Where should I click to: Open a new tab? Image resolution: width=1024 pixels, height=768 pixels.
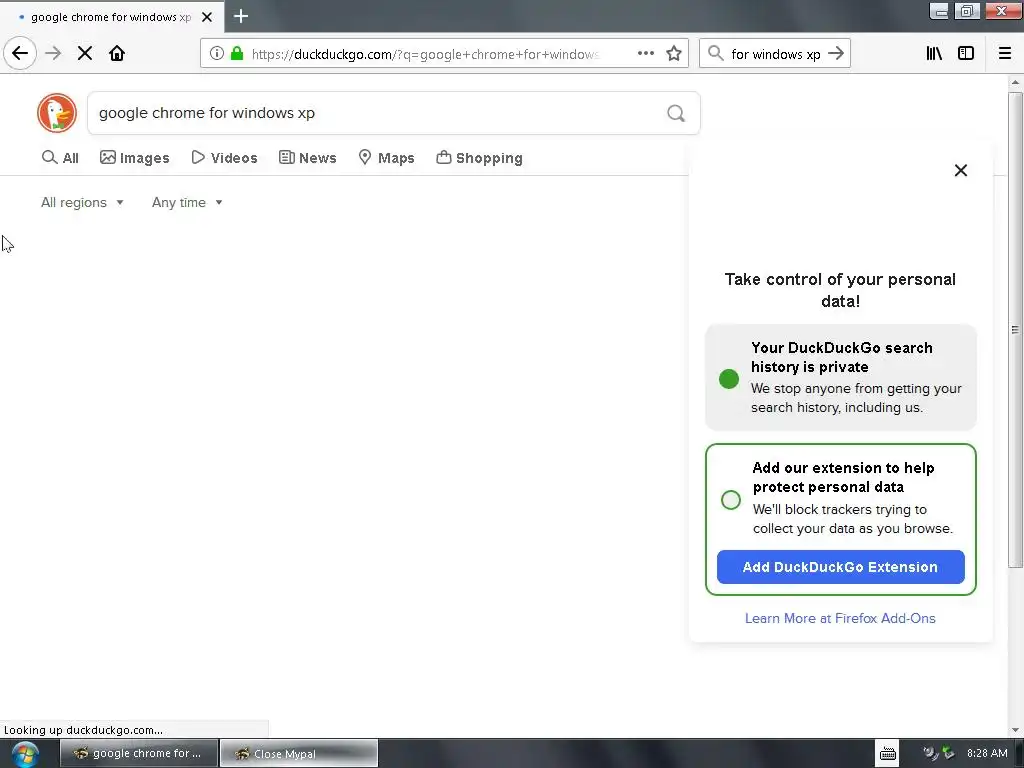tap(241, 16)
